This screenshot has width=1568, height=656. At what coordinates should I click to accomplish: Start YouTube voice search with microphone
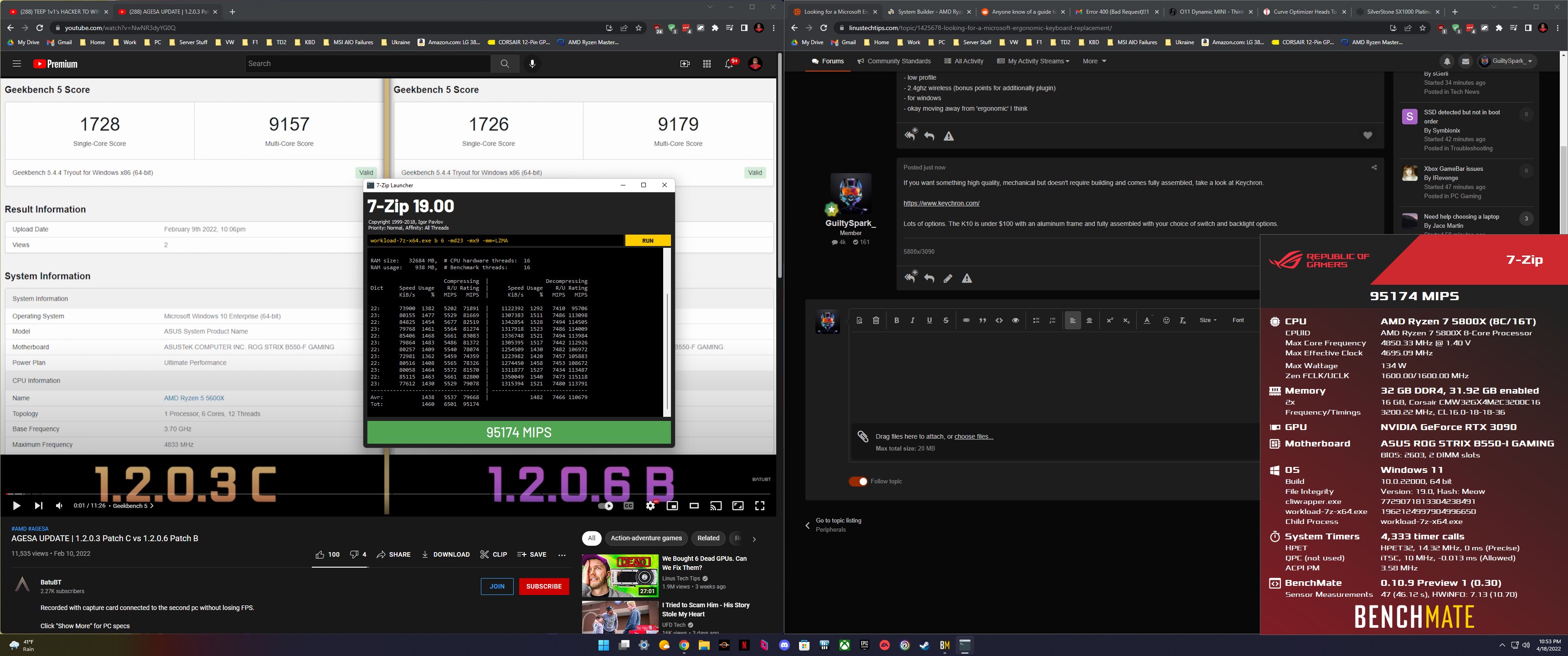(x=532, y=63)
